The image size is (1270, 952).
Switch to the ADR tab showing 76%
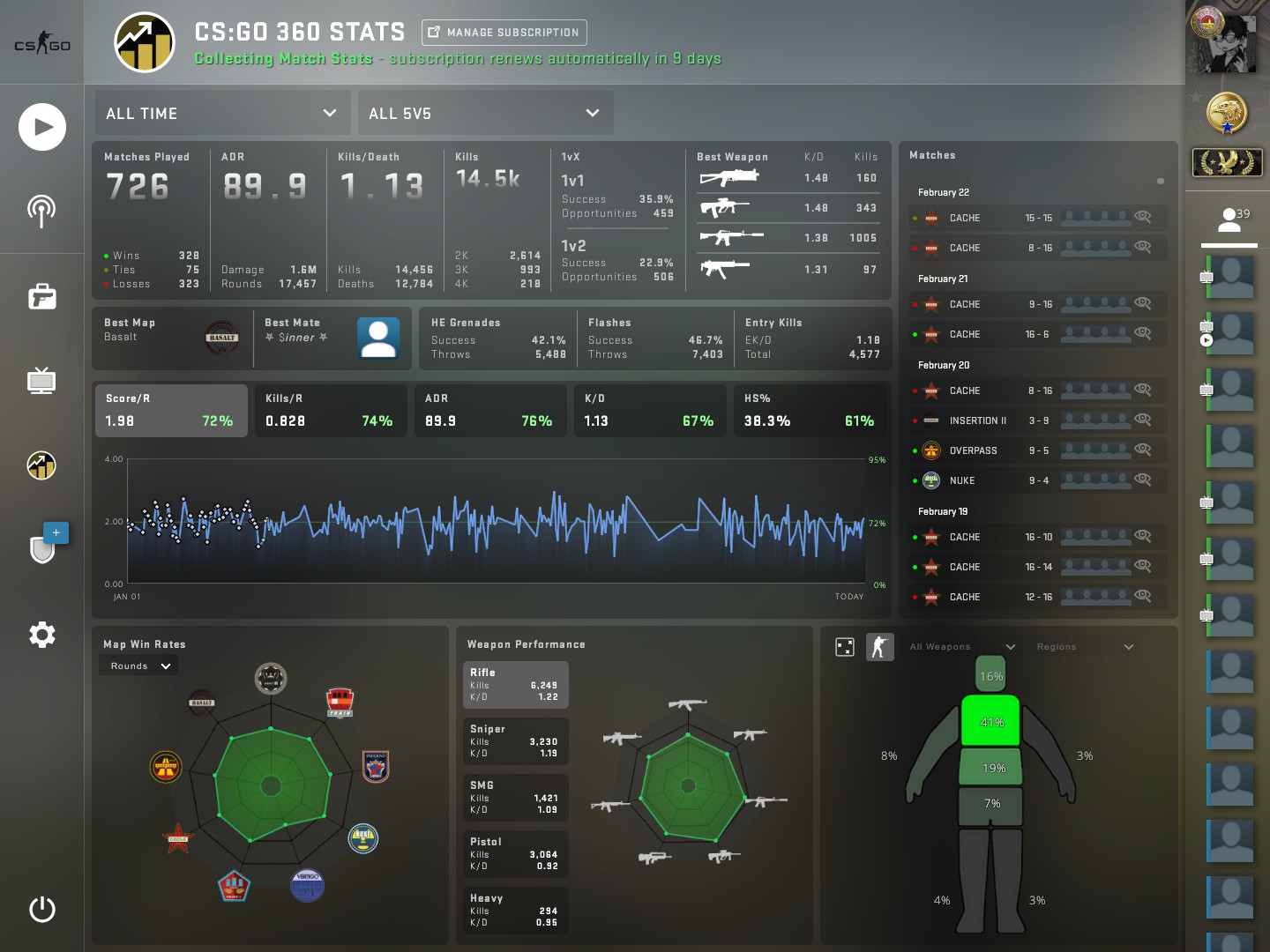click(490, 411)
